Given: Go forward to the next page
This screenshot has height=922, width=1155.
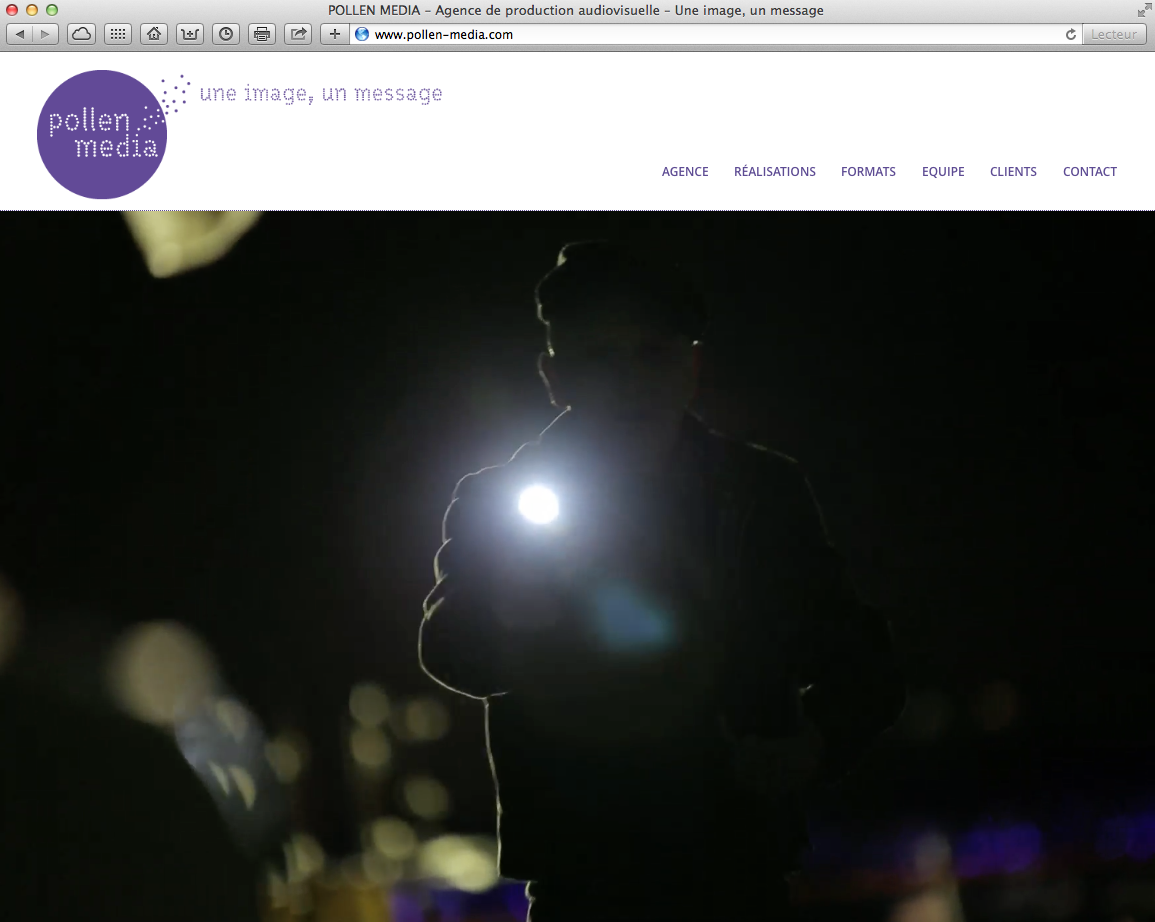Looking at the screenshot, I should coord(46,34).
